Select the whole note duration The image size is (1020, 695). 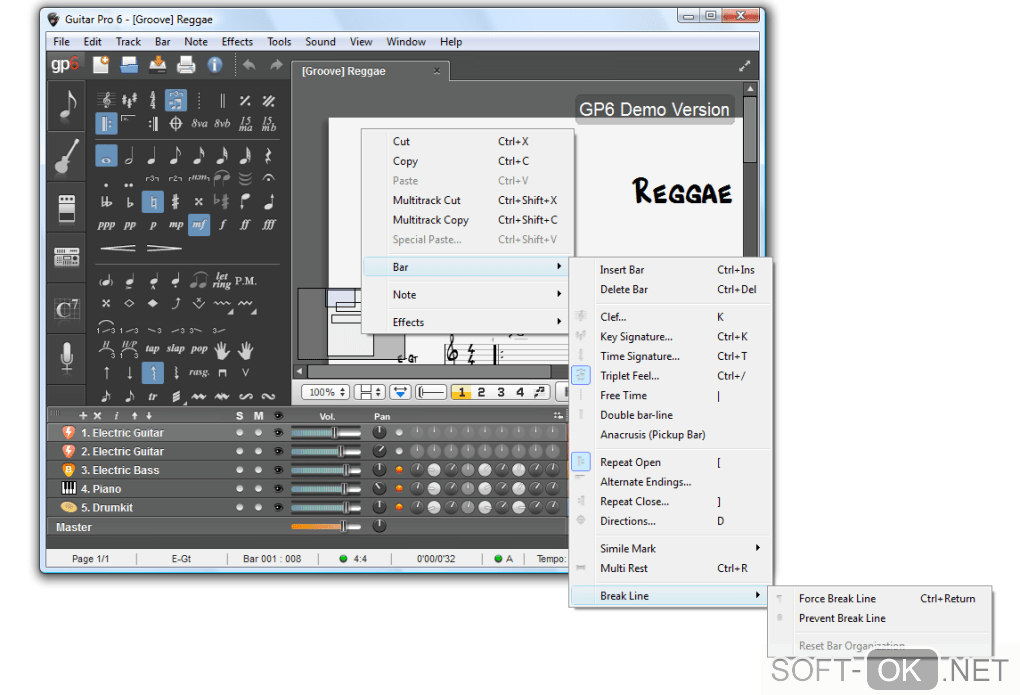coord(106,156)
